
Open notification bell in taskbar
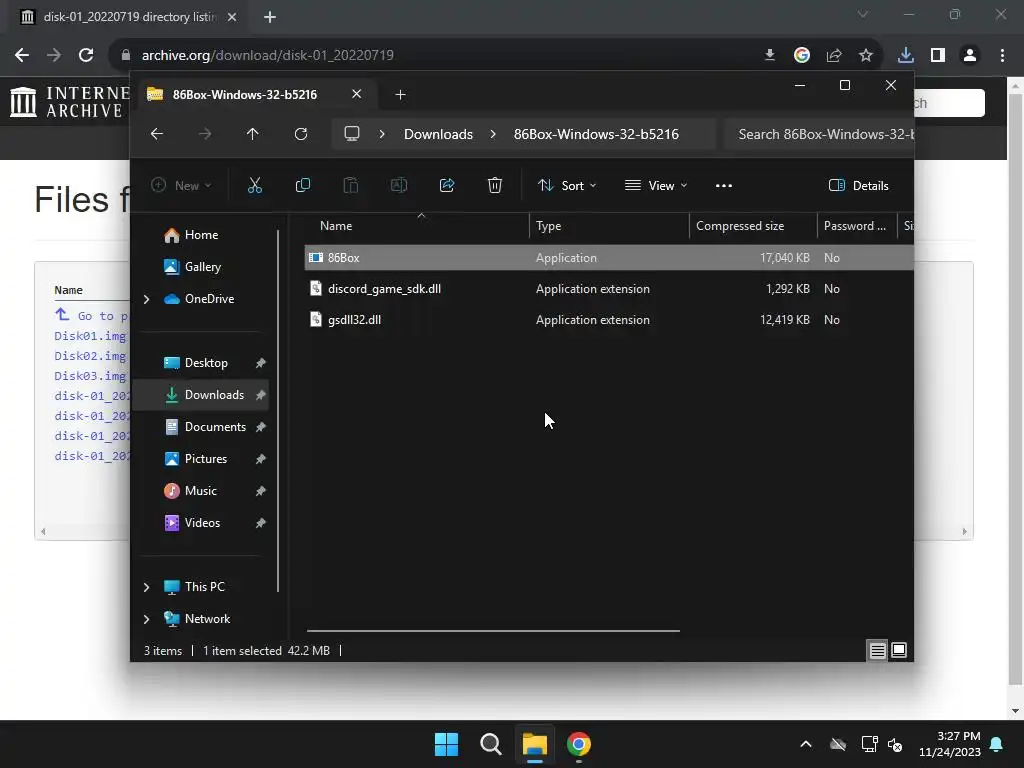coord(997,744)
